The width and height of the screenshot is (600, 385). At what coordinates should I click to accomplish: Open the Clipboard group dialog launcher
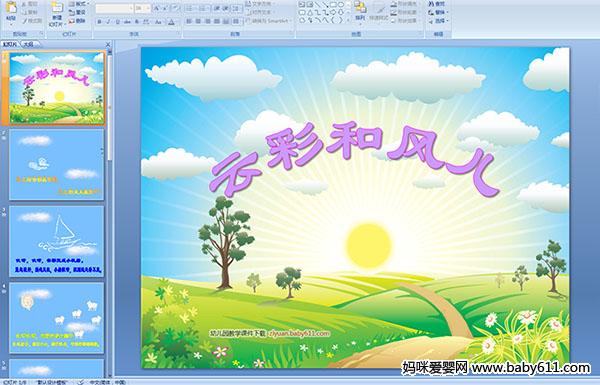point(41,34)
